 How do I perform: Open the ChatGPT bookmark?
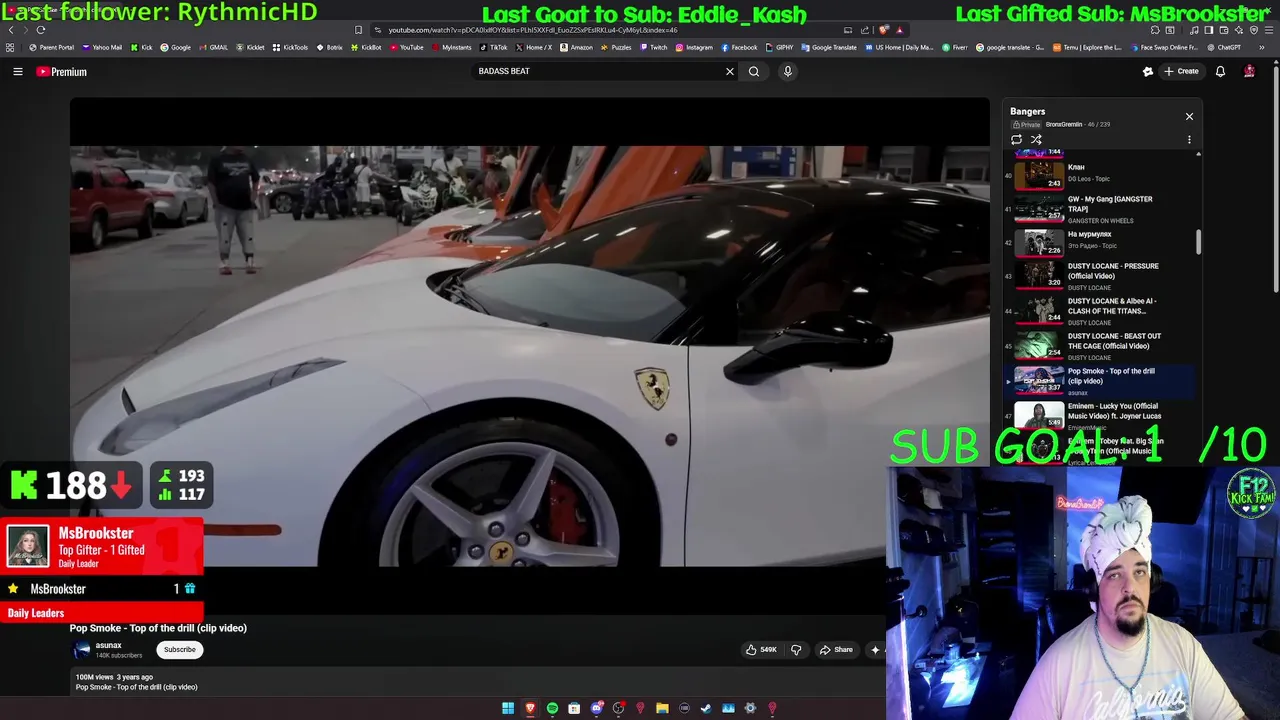click(1223, 47)
